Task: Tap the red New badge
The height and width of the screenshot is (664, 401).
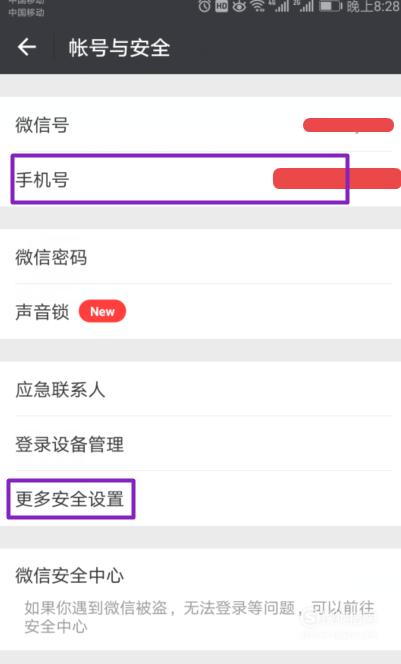Action: tap(102, 311)
